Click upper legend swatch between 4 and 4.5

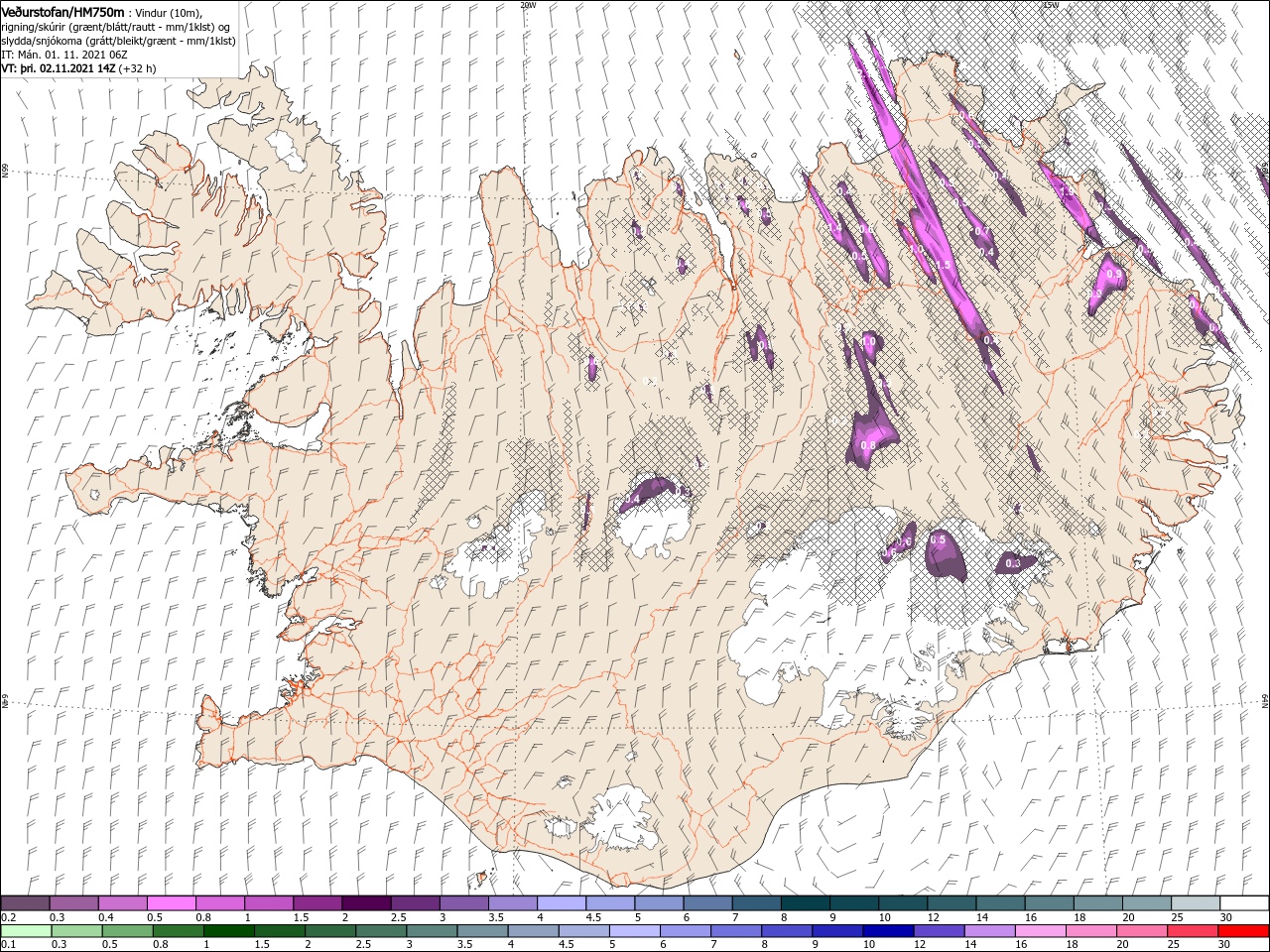[562, 902]
